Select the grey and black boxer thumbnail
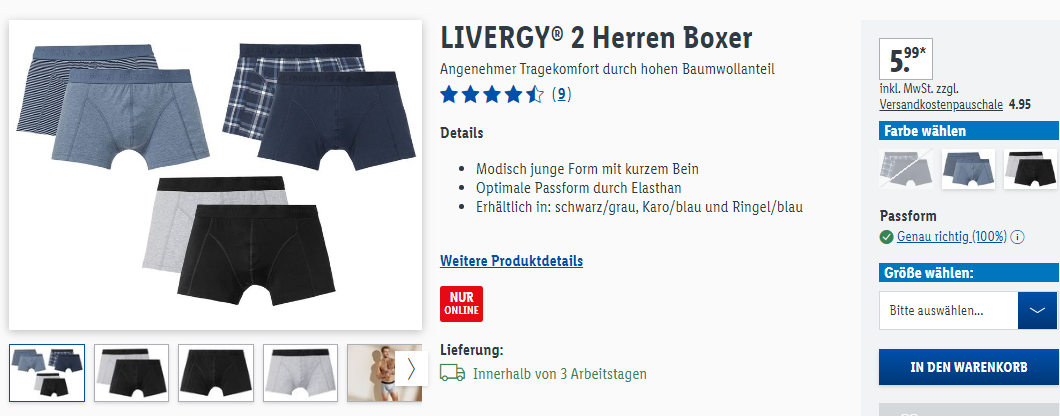The width and height of the screenshot is (1060, 416). click(x=131, y=373)
